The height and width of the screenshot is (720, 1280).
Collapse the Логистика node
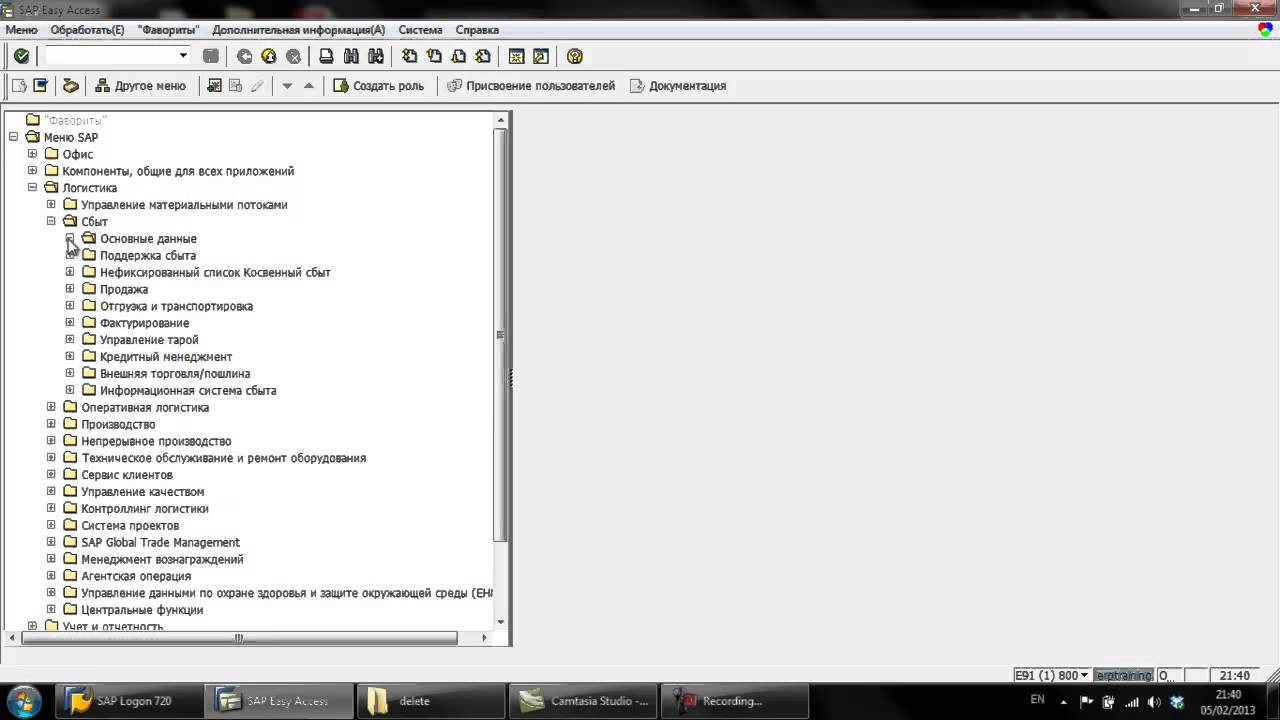[32, 187]
